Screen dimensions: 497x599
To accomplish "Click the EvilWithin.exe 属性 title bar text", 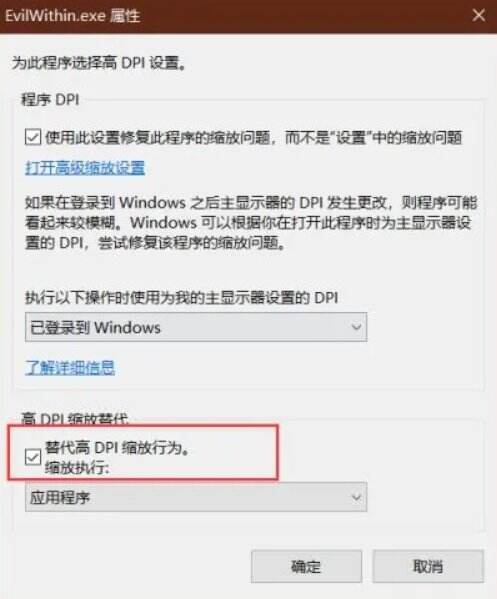I will 73,16.
